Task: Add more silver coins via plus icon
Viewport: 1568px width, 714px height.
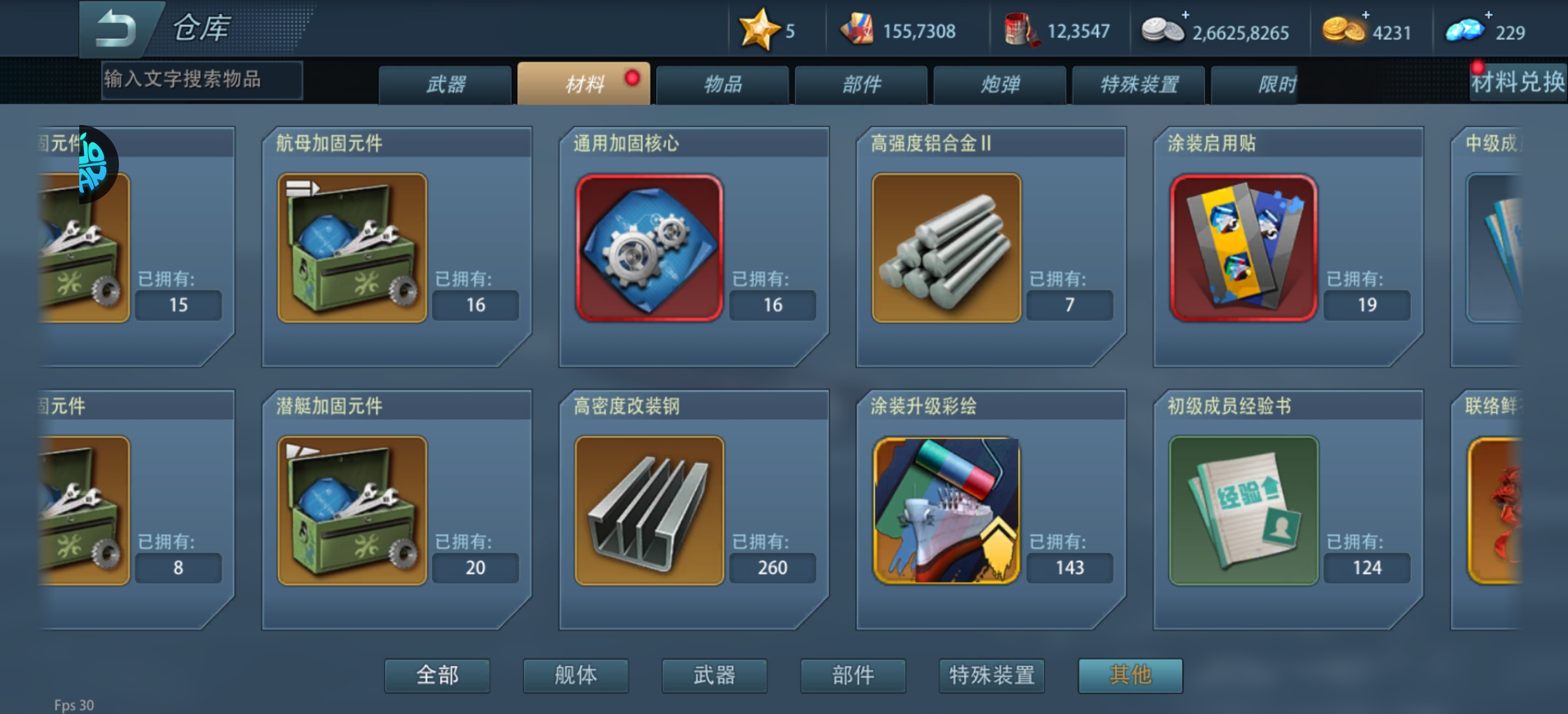Action: coord(1185,15)
